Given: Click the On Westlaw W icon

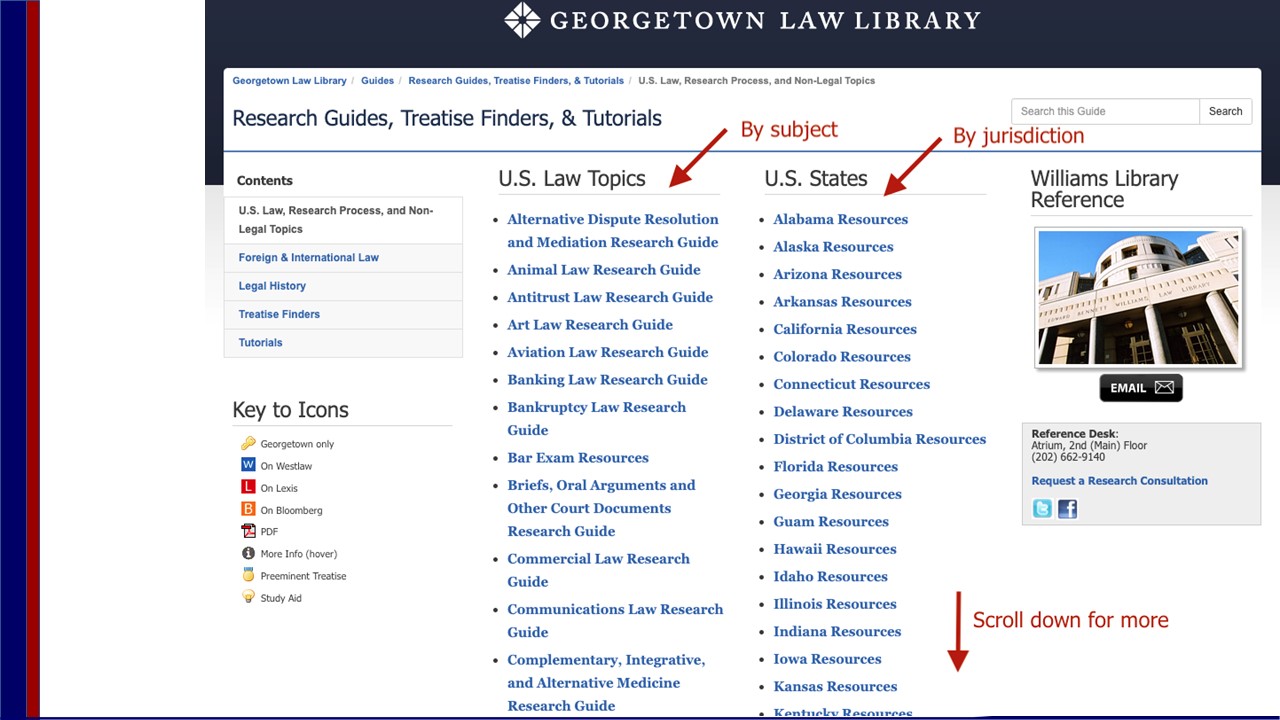Looking at the screenshot, I should point(248,465).
